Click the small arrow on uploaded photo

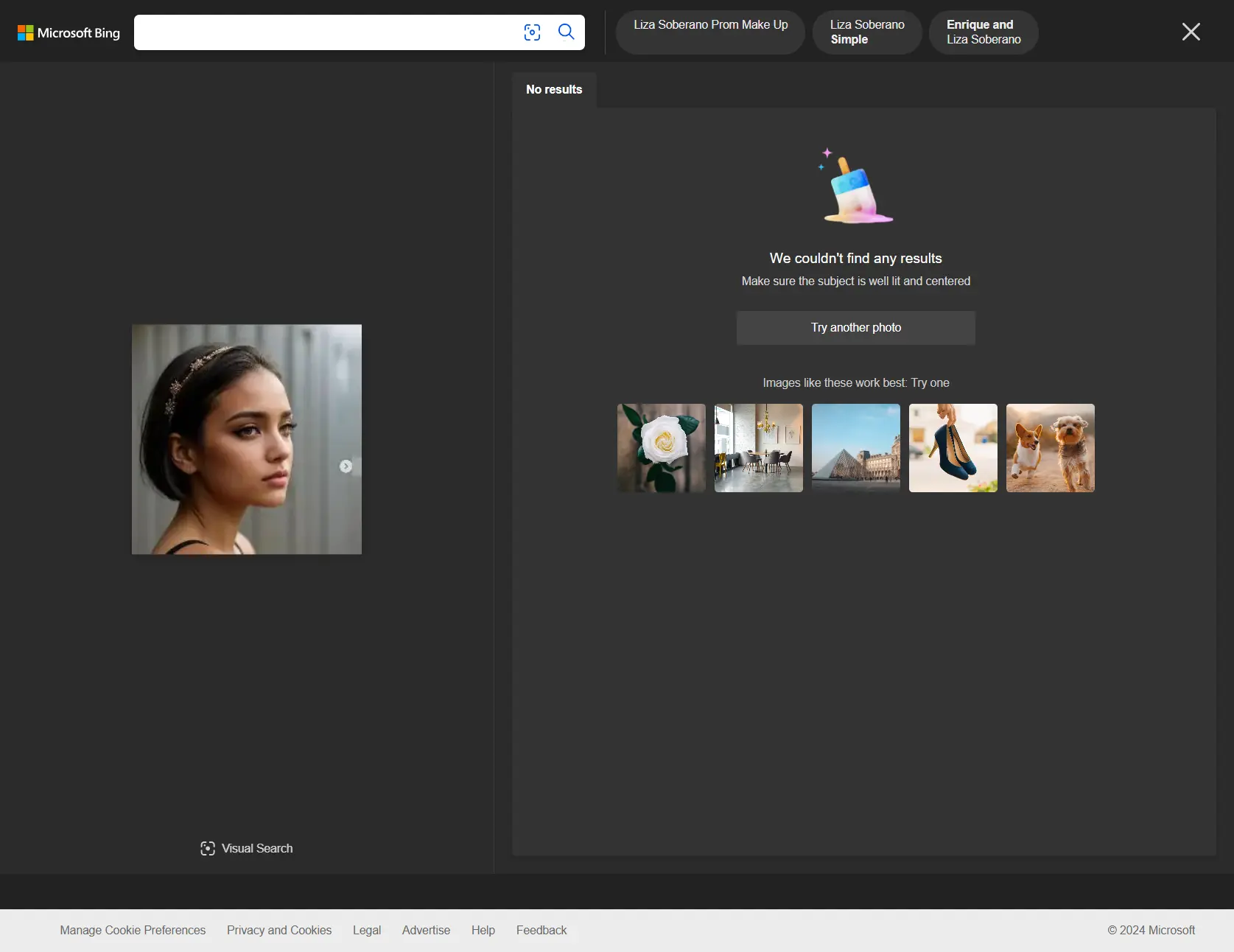point(346,466)
